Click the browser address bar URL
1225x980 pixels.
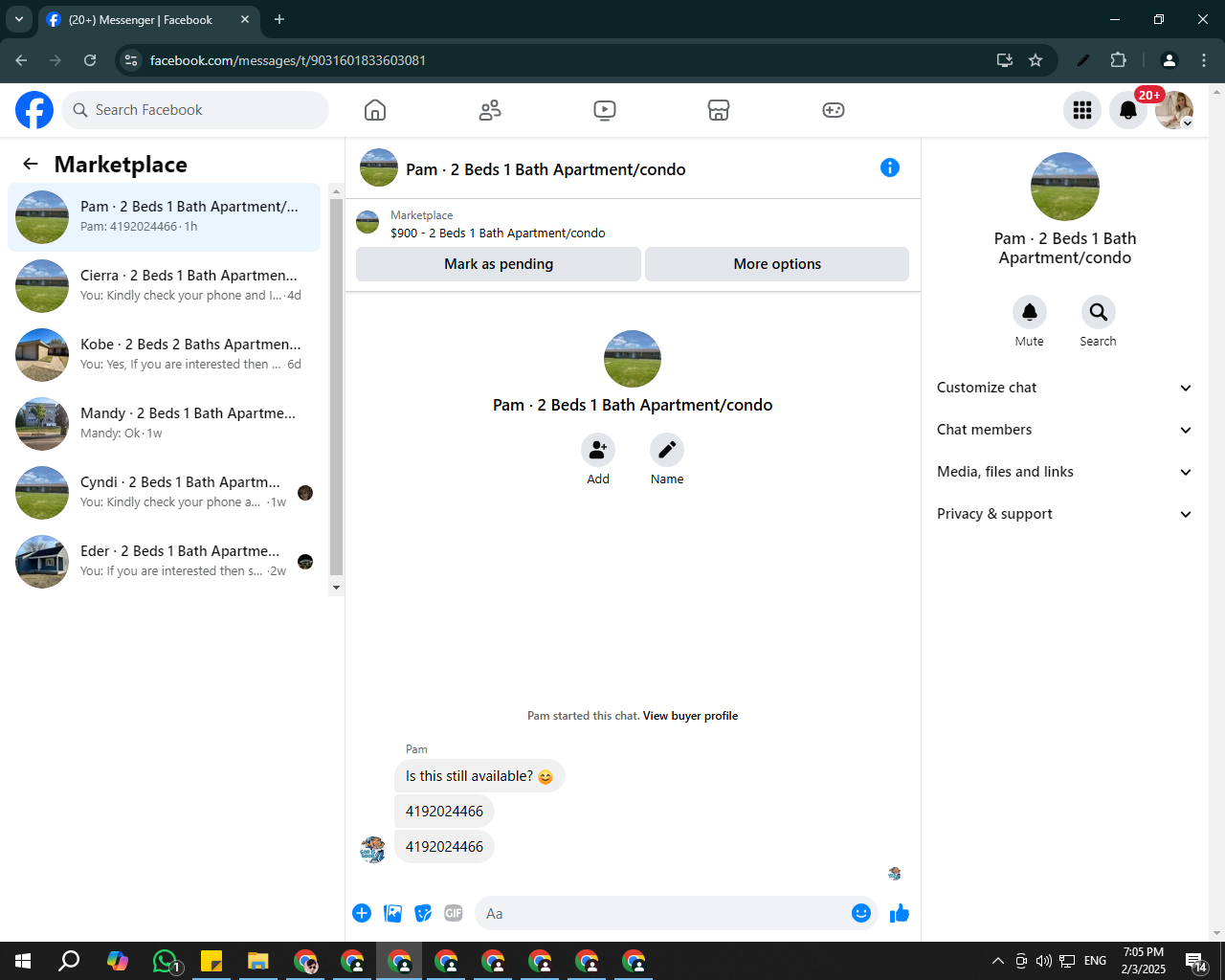[288, 60]
